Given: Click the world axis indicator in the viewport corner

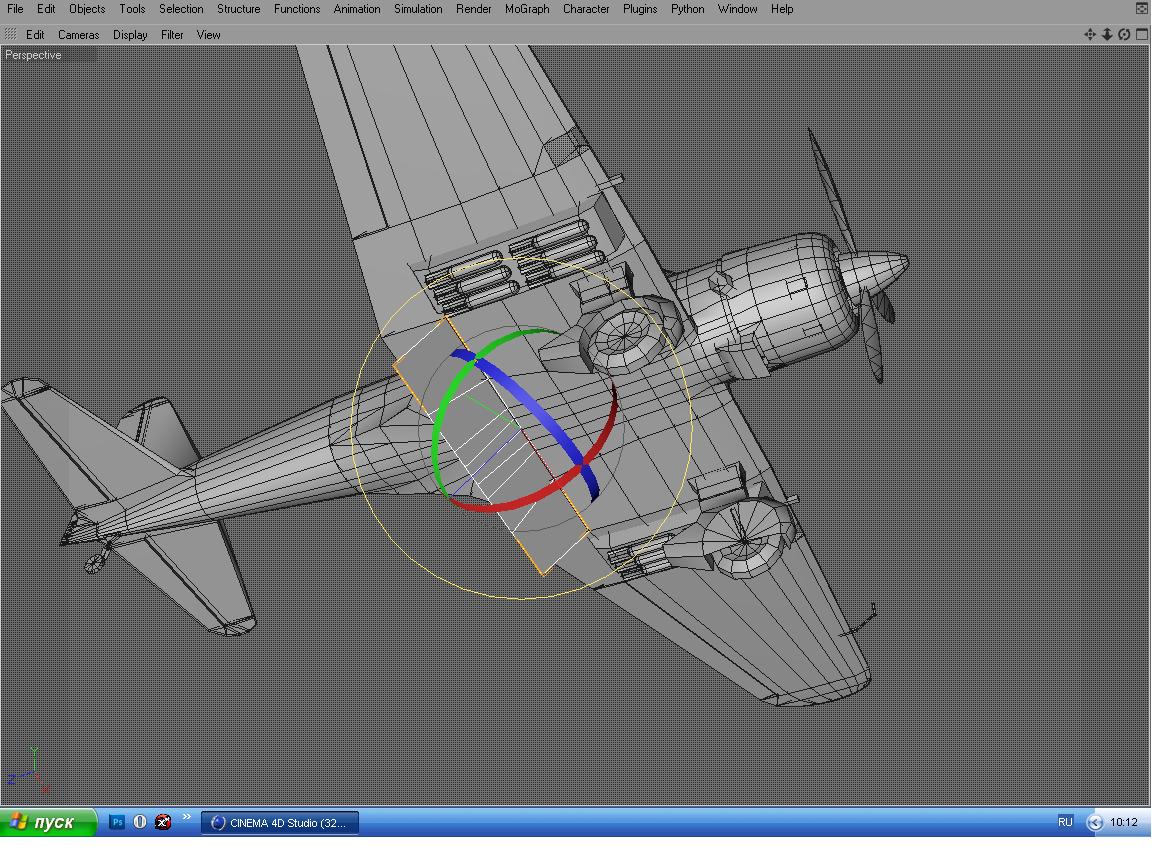Looking at the screenshot, I should click(28, 771).
